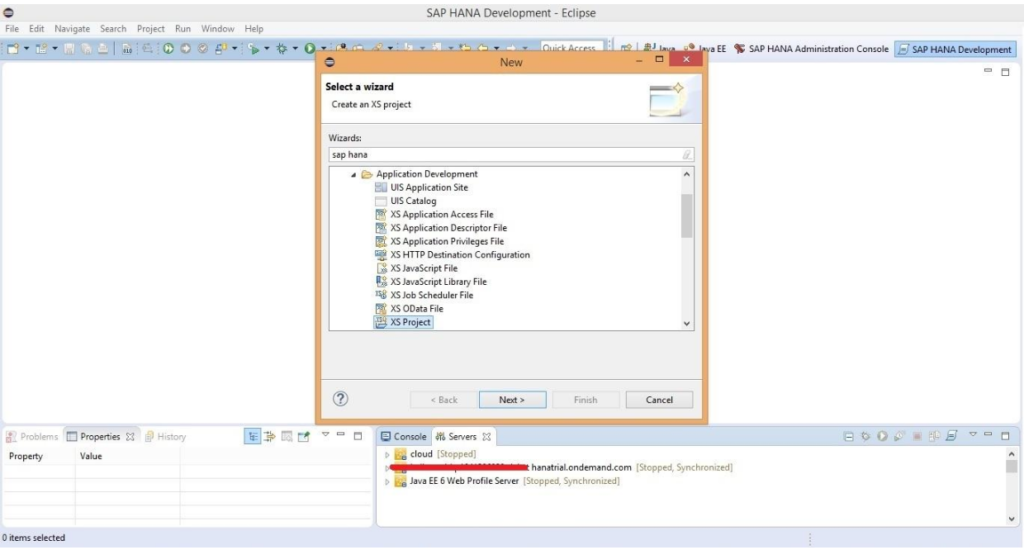The width and height of the screenshot is (1024, 550).
Task: Click the help question mark icon
Action: click(x=340, y=399)
